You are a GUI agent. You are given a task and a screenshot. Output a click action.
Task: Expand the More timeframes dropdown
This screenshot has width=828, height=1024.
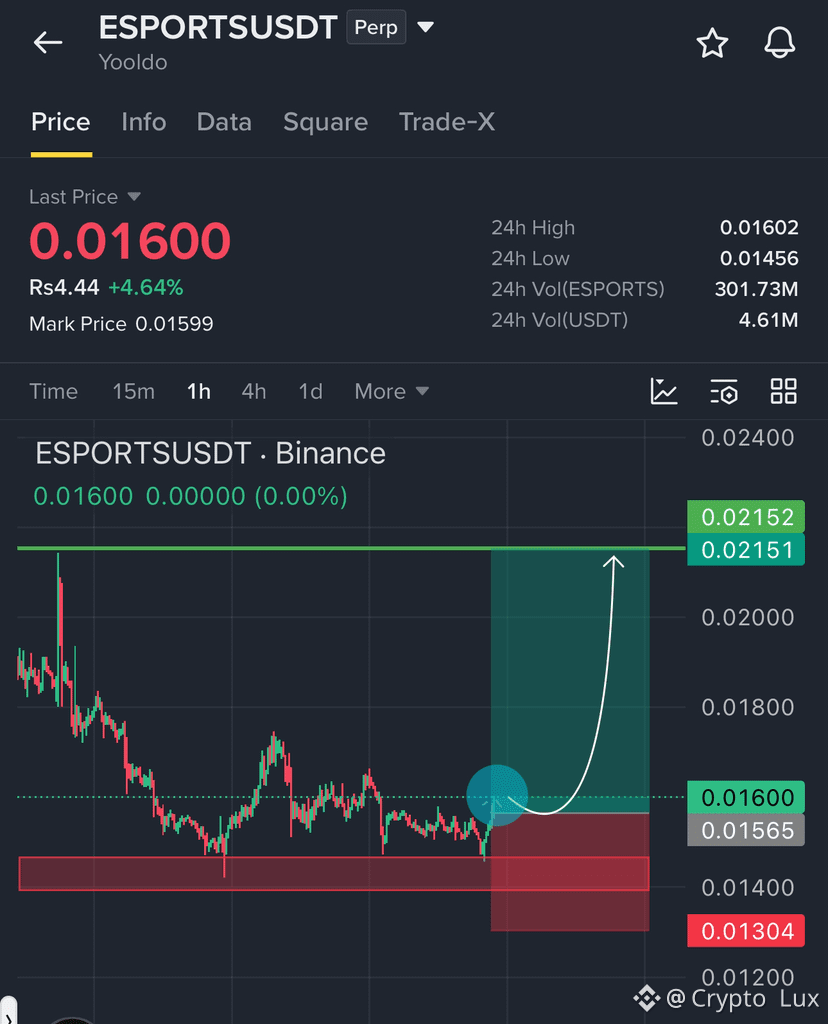point(391,391)
